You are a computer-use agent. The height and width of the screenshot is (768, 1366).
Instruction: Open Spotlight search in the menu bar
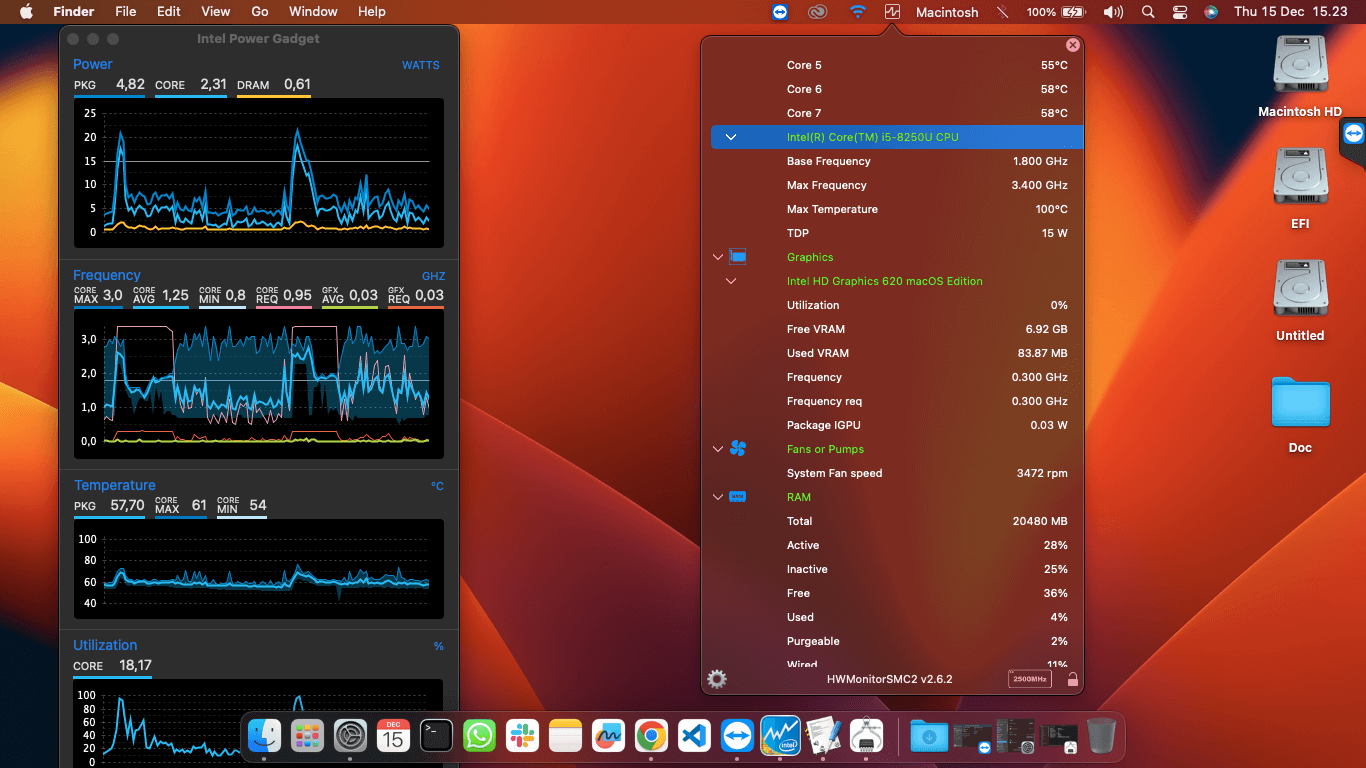tap(1148, 12)
